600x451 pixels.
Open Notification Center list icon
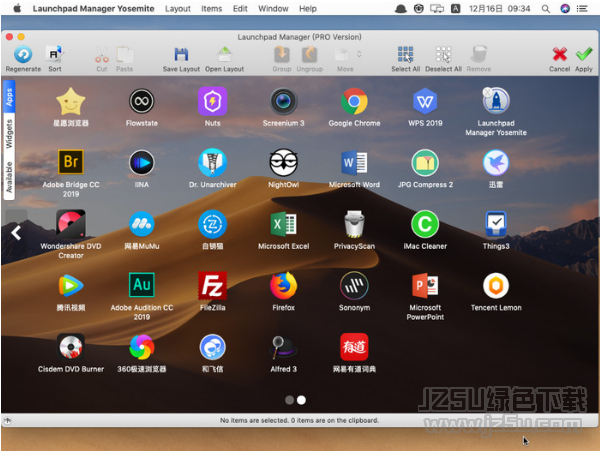[582, 8]
